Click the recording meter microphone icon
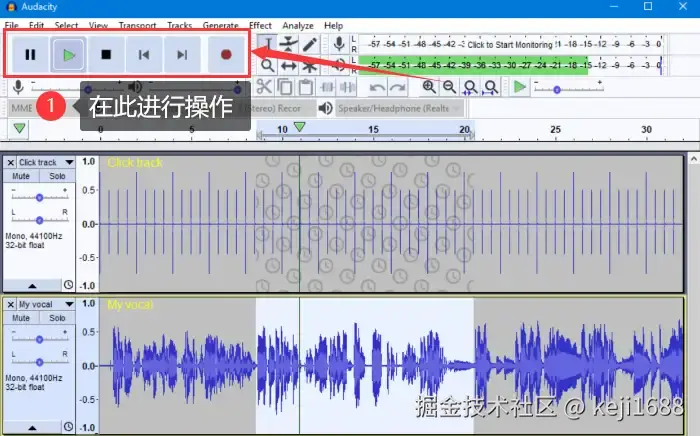700x436 pixels. 339,44
